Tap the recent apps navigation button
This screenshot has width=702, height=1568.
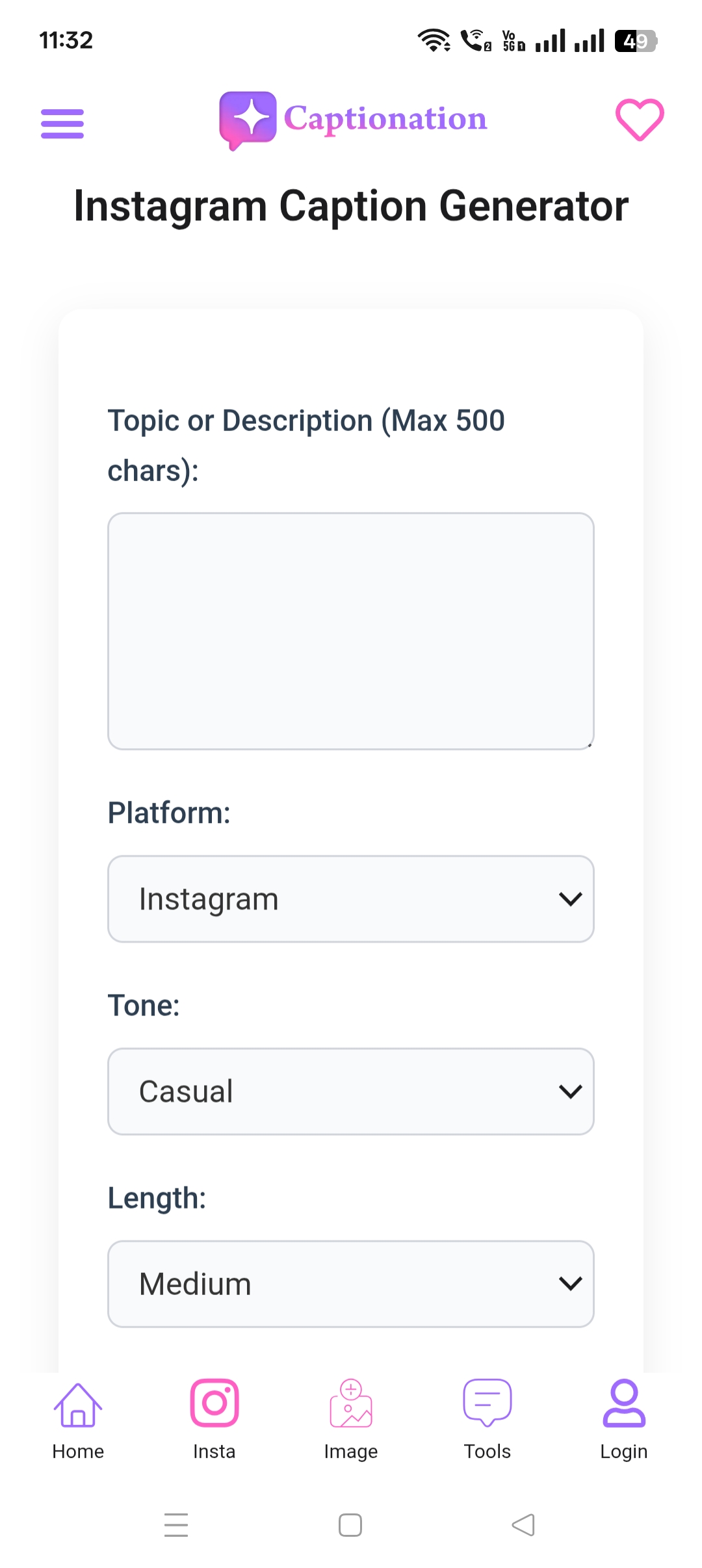coord(176,1524)
